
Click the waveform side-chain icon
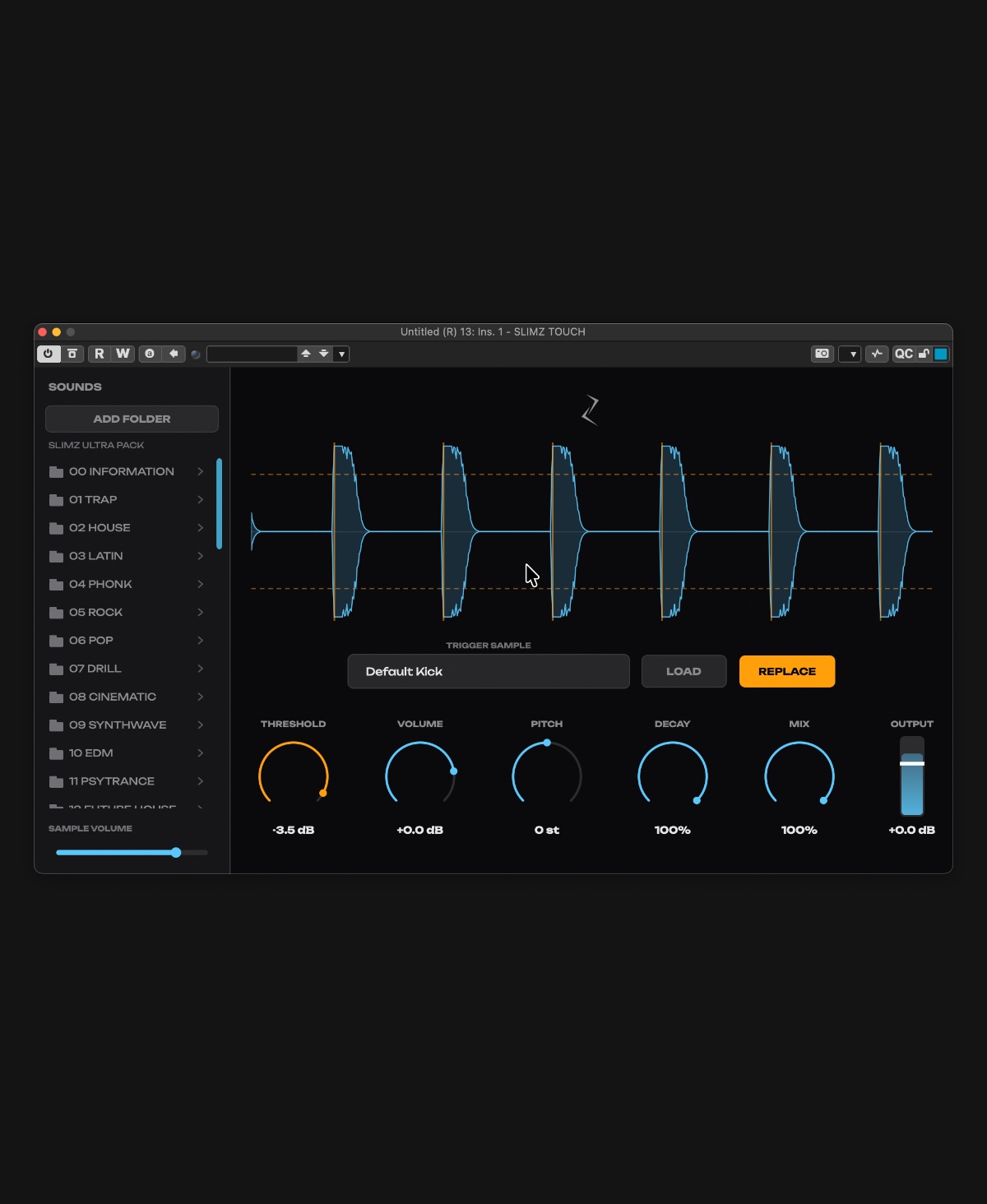click(877, 354)
